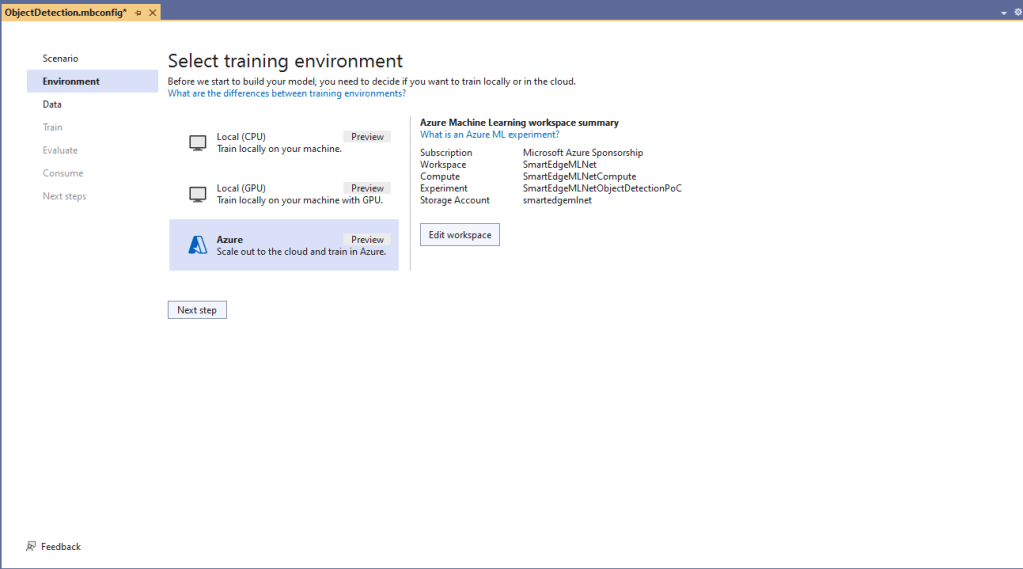
Task: Click the Feedback icon at bottom left
Action: pyautogui.click(x=31, y=547)
